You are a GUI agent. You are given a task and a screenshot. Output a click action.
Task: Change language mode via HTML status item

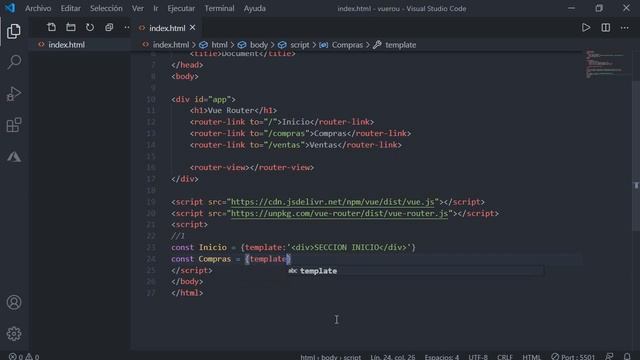[531, 357]
